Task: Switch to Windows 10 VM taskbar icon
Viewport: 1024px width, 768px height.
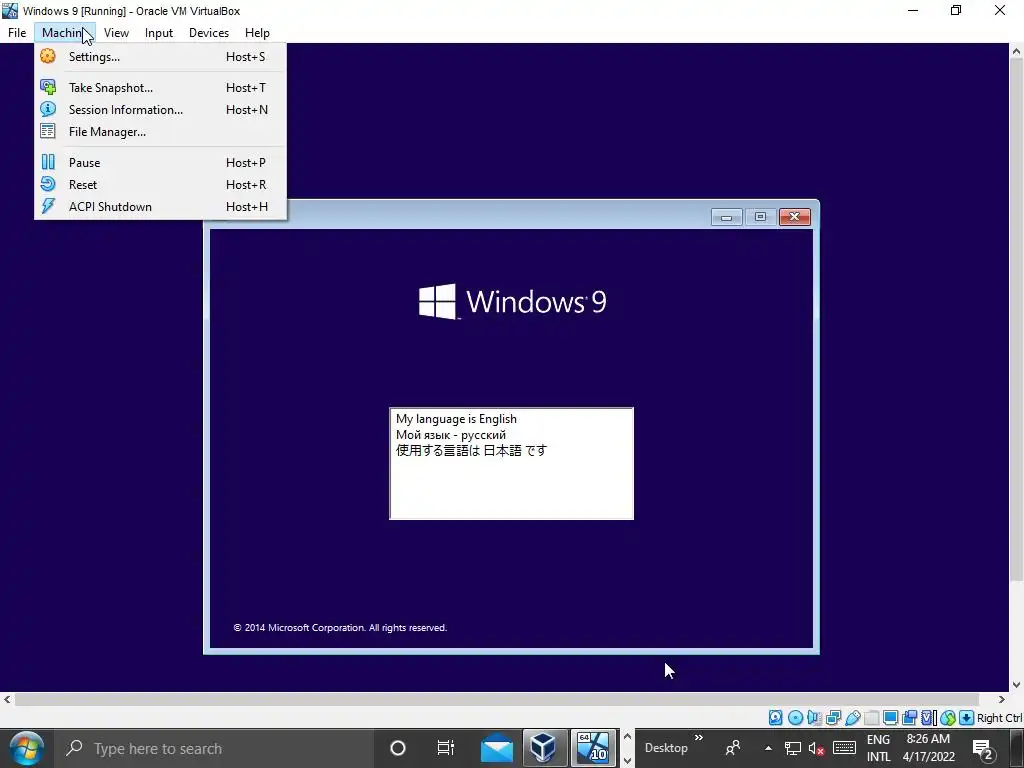Action: (593, 748)
